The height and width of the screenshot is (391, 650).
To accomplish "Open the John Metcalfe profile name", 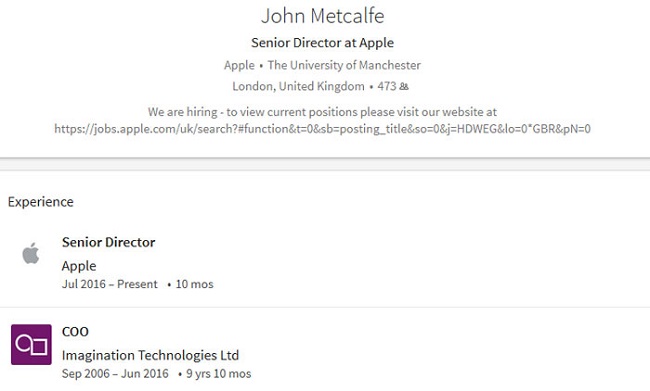I will click(x=323, y=16).
